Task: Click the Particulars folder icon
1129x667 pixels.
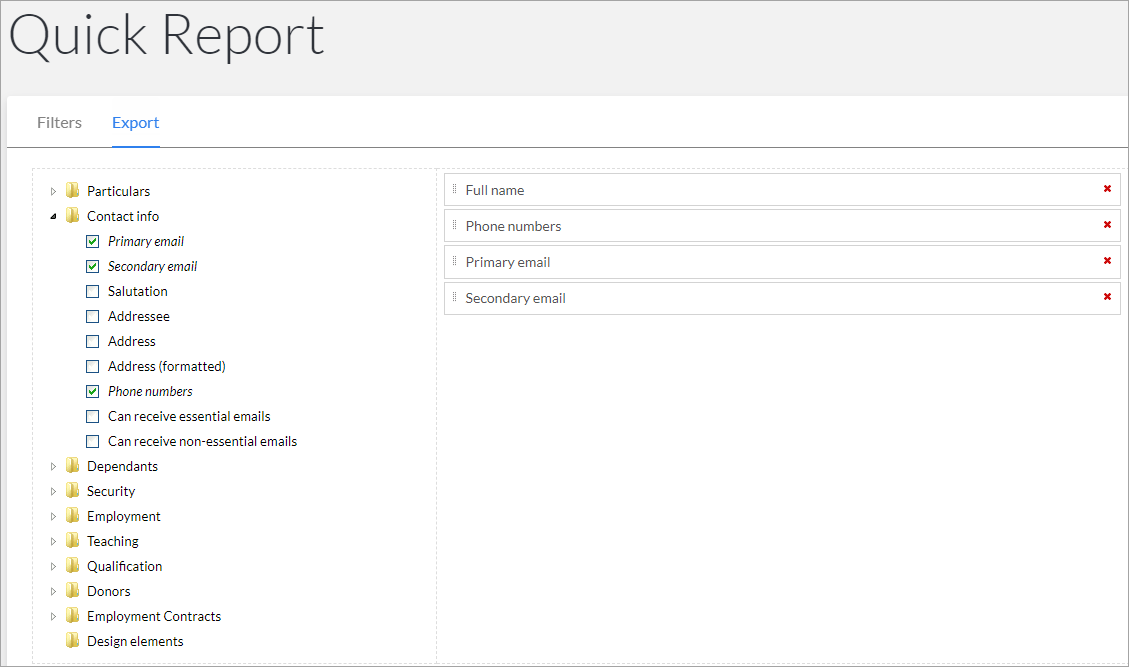Action: coord(72,190)
